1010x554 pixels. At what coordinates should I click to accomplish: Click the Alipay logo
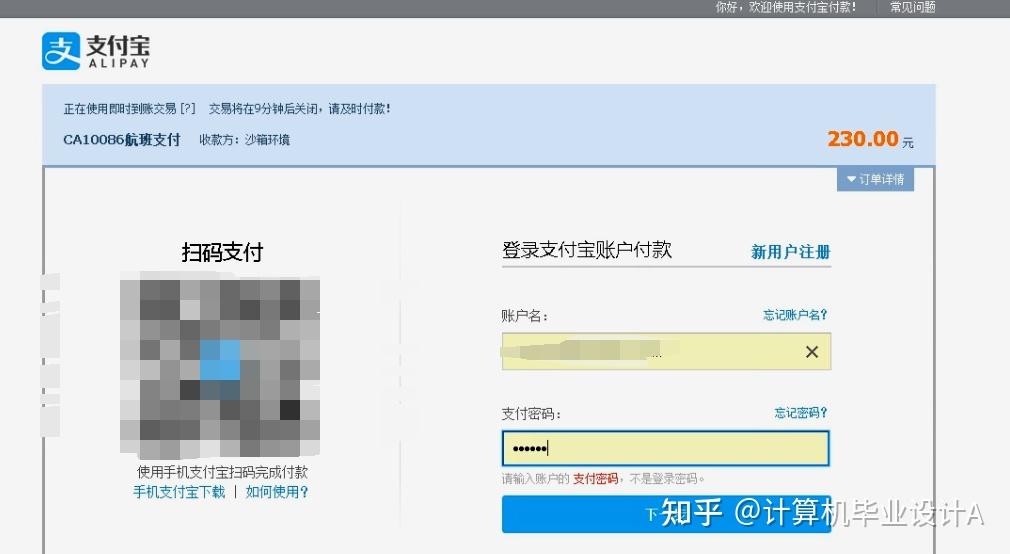(x=96, y=51)
